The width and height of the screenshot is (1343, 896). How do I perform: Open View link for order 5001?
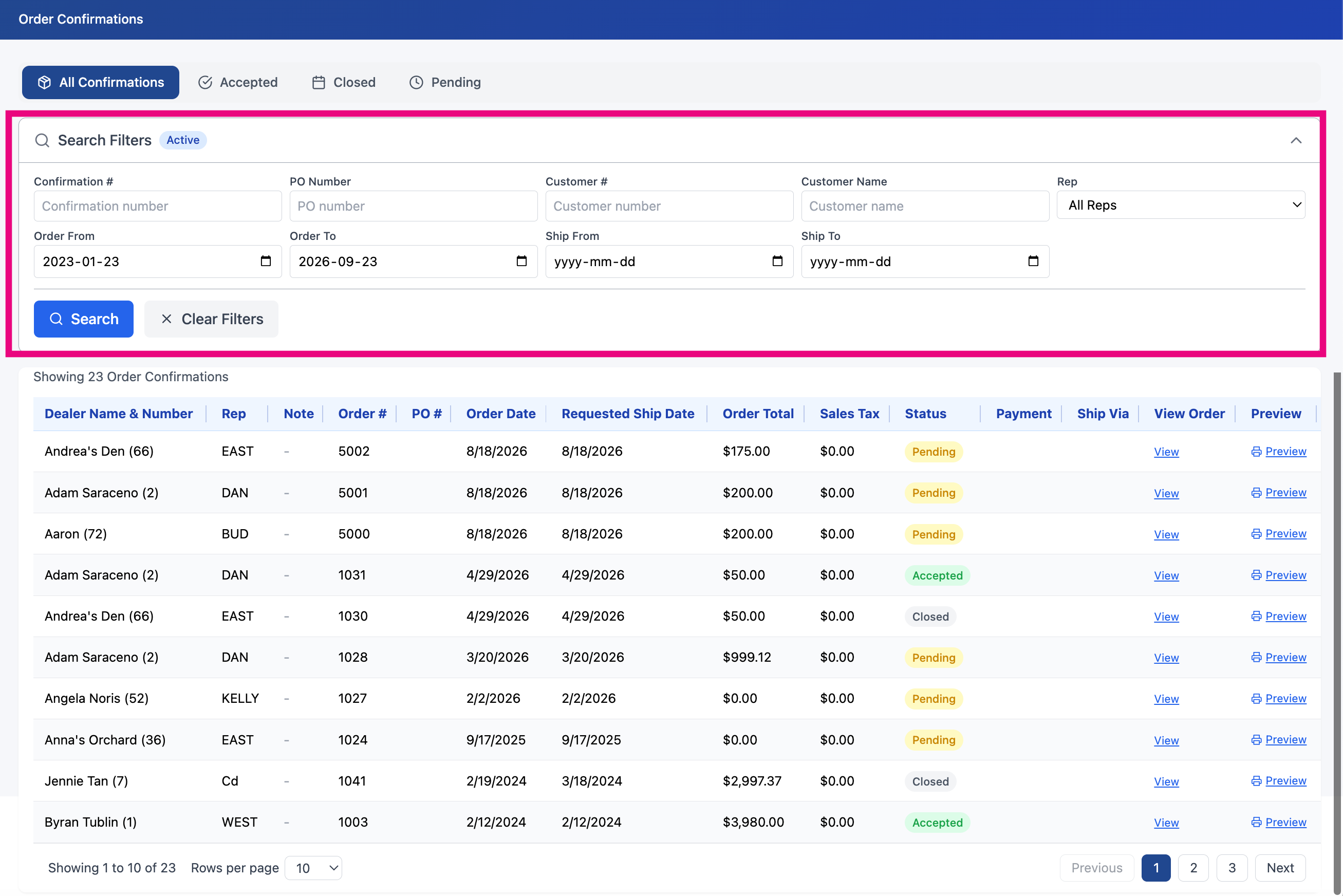pos(1166,493)
